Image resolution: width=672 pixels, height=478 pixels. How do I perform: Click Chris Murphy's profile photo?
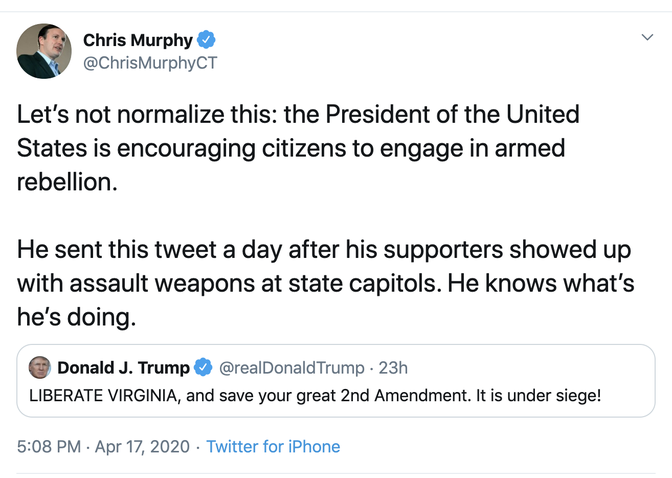click(x=43, y=50)
